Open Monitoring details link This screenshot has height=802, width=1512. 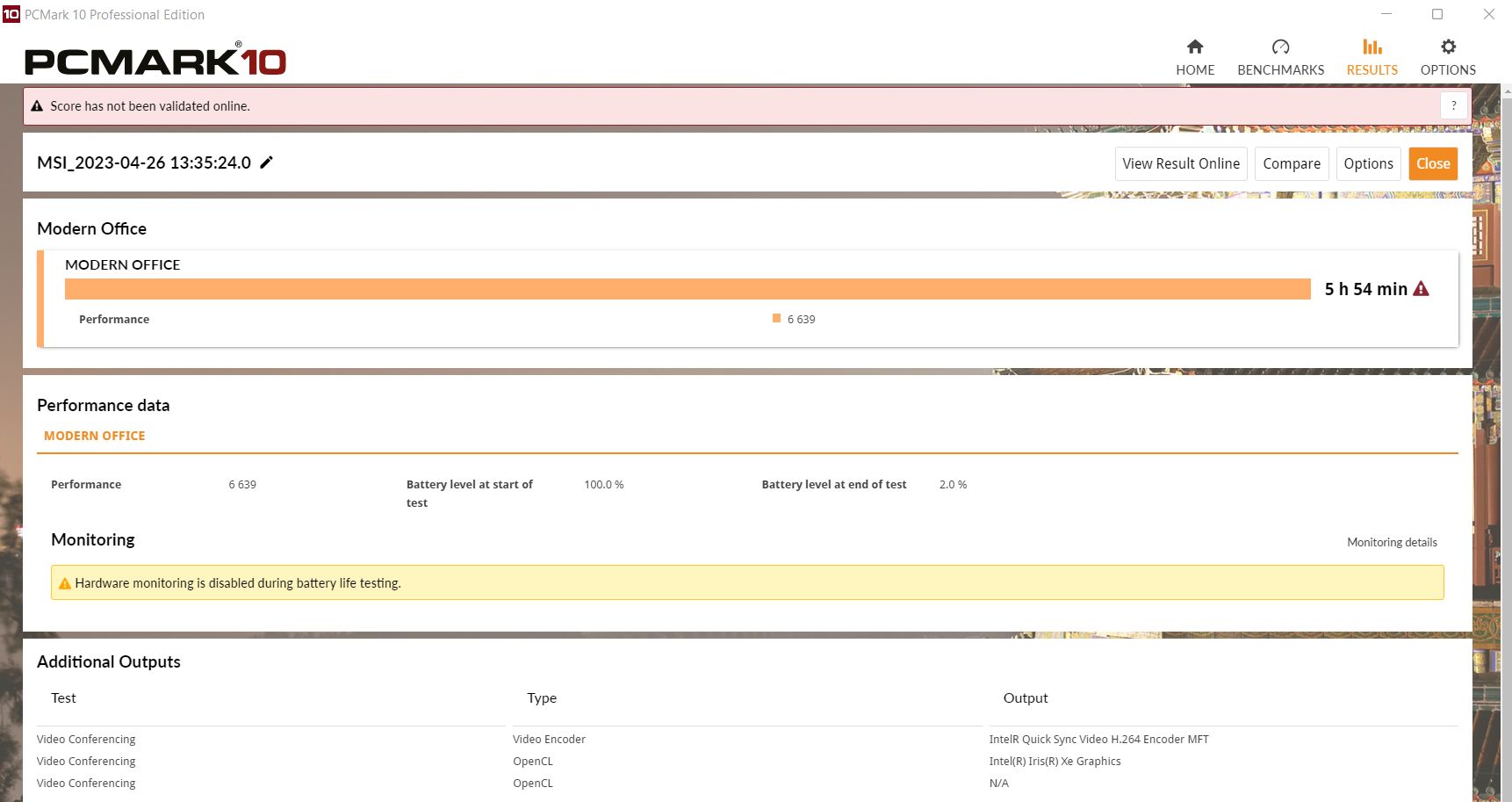click(x=1392, y=542)
